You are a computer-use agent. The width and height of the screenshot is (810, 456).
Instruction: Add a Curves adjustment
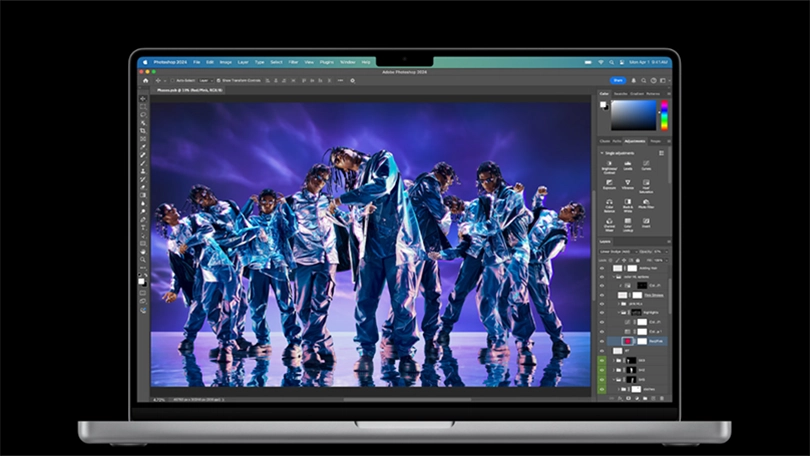[x=646, y=165]
